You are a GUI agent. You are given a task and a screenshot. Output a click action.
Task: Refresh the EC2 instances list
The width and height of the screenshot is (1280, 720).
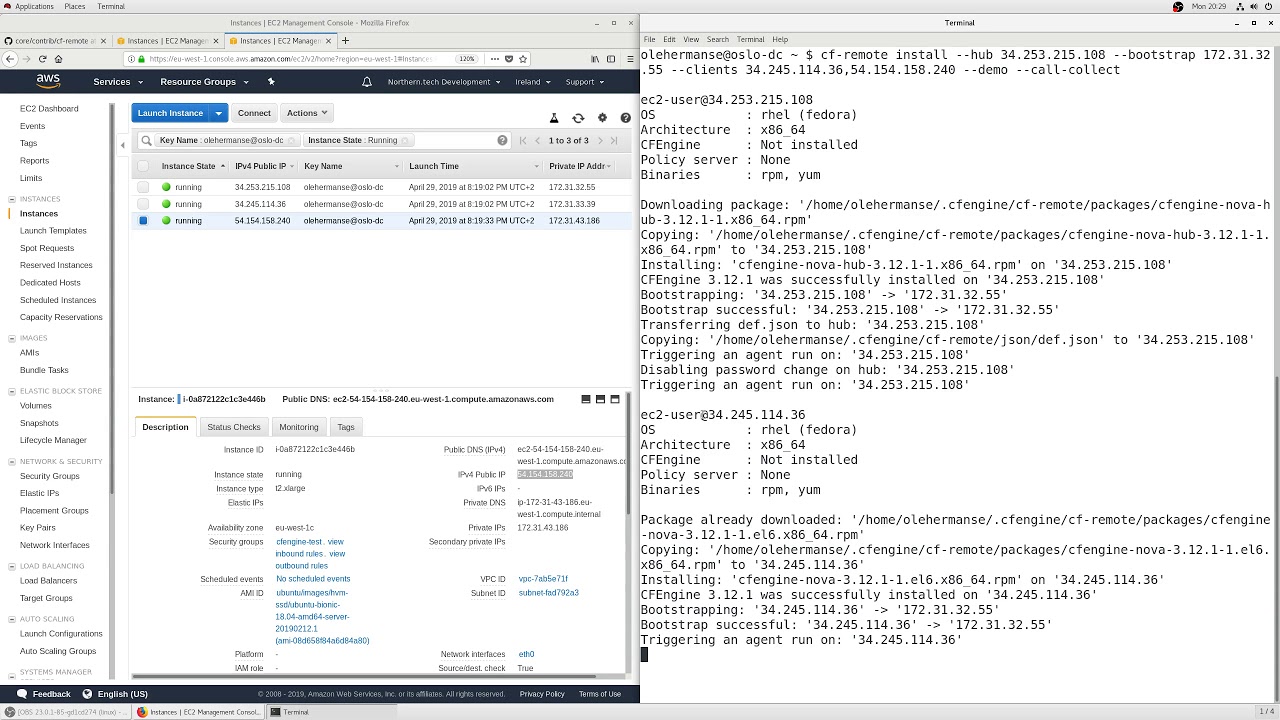(578, 118)
